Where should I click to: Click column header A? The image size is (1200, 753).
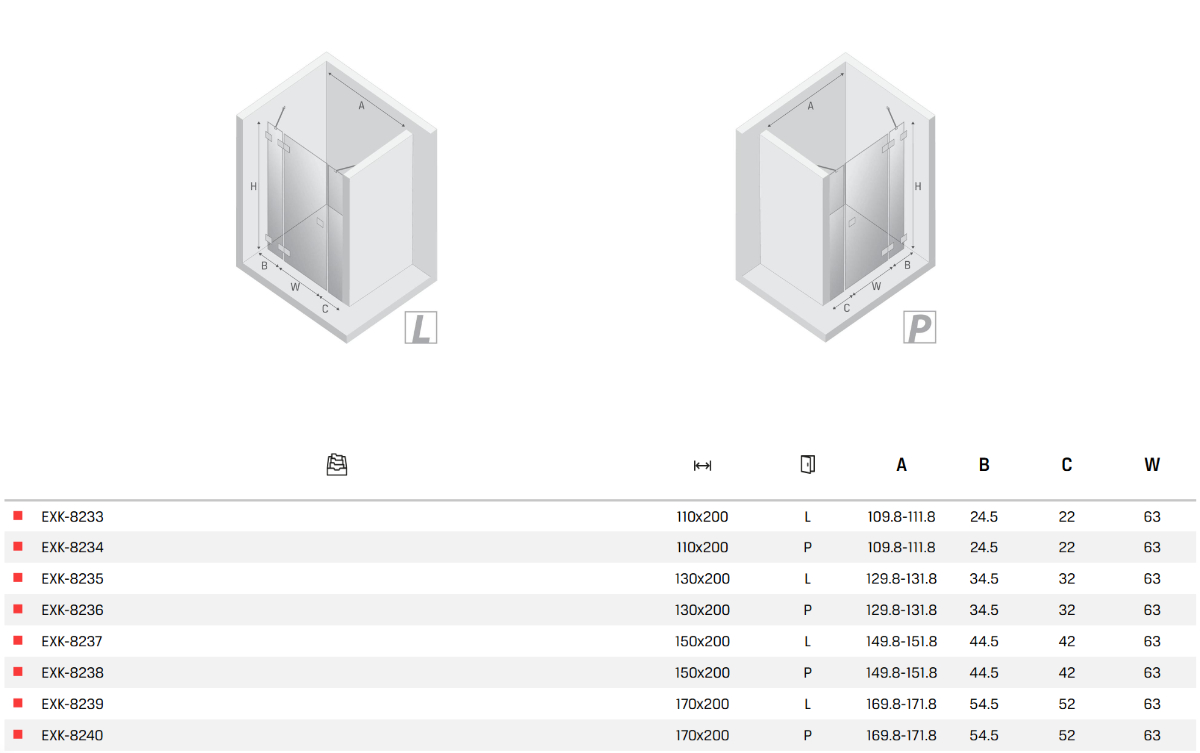pos(901,465)
